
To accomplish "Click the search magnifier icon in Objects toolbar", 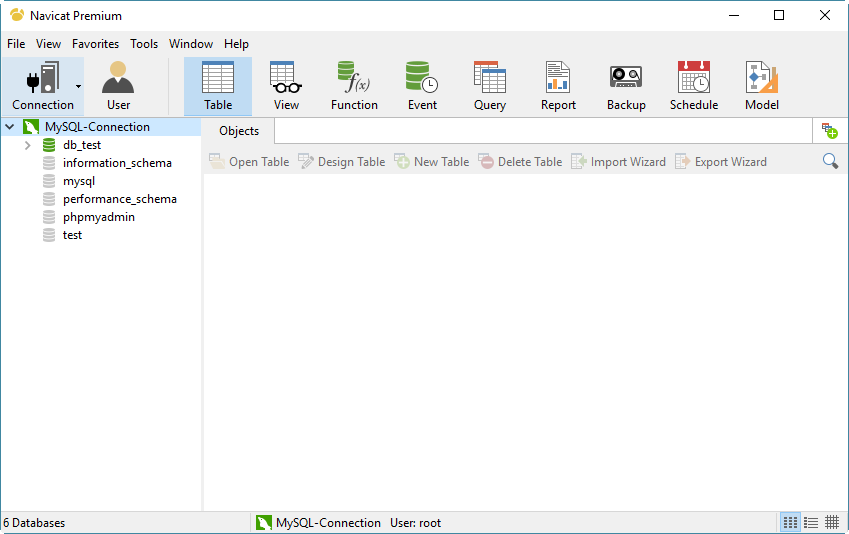I will pyautogui.click(x=830, y=161).
